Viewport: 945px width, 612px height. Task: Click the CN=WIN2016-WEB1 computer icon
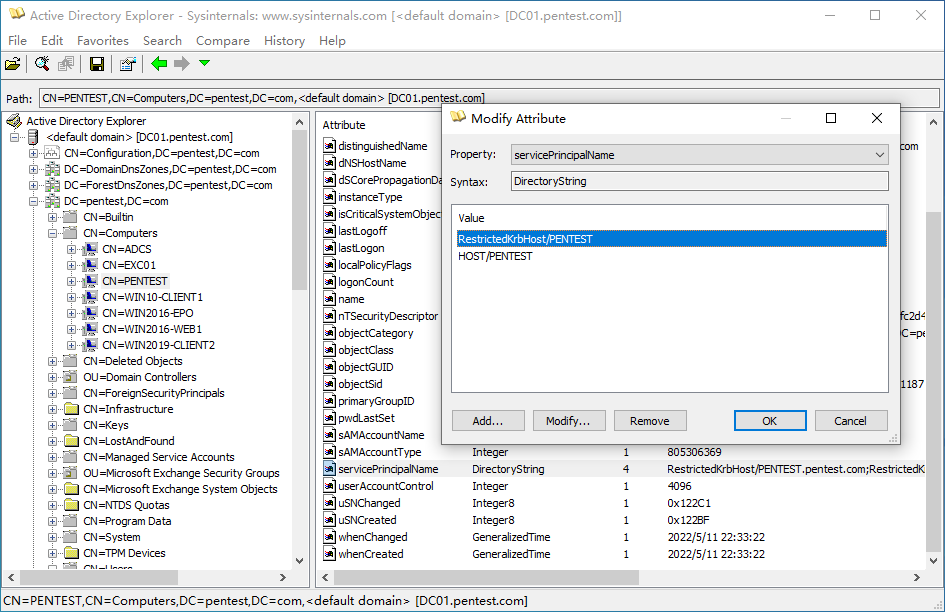[90, 329]
